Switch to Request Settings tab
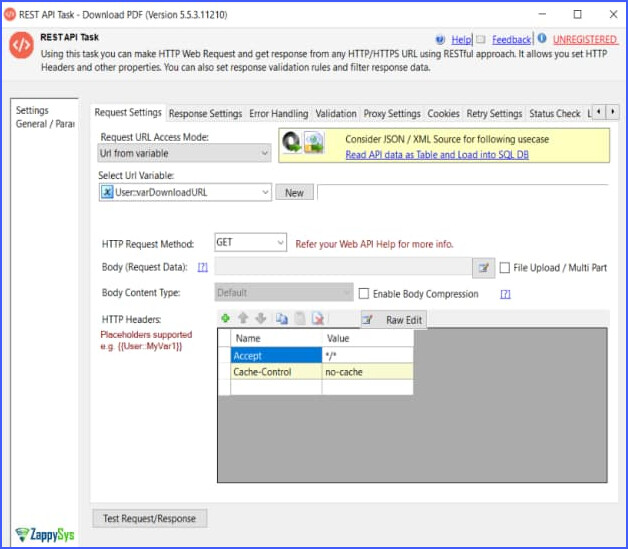Image resolution: width=628 pixels, height=549 pixels. click(x=128, y=113)
